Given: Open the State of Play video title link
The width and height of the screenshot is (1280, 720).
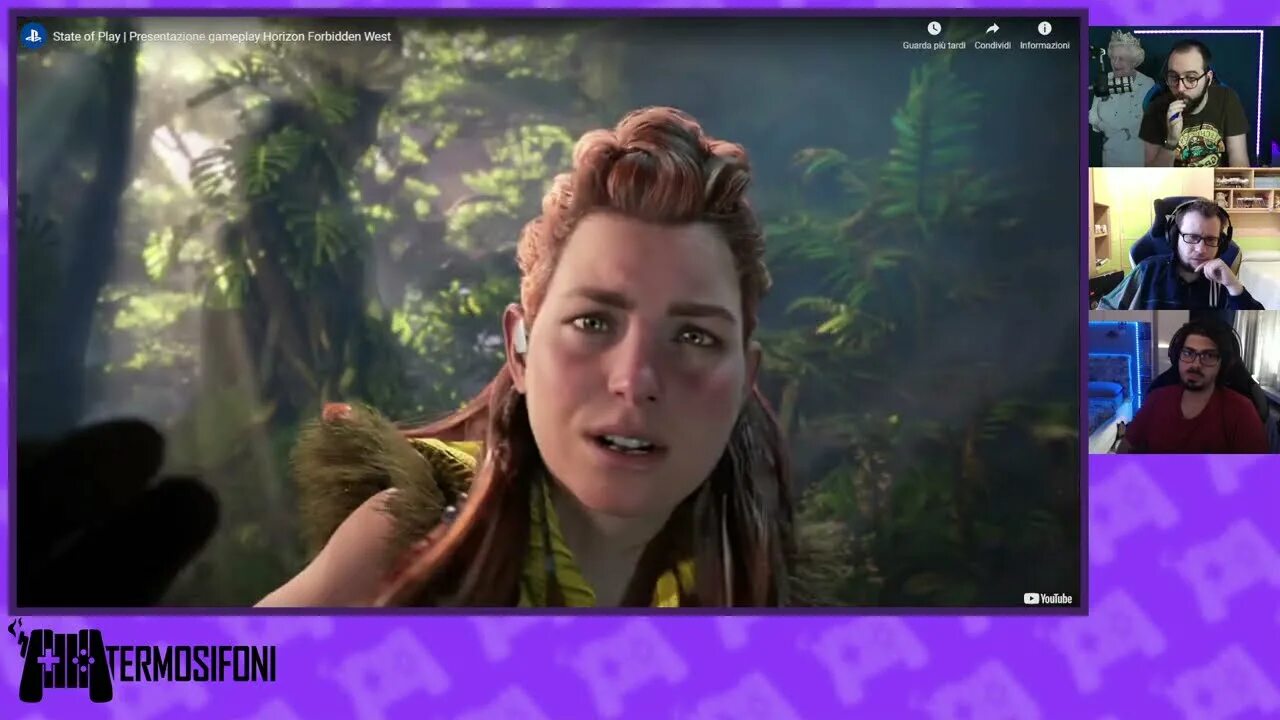Looking at the screenshot, I should [x=222, y=37].
